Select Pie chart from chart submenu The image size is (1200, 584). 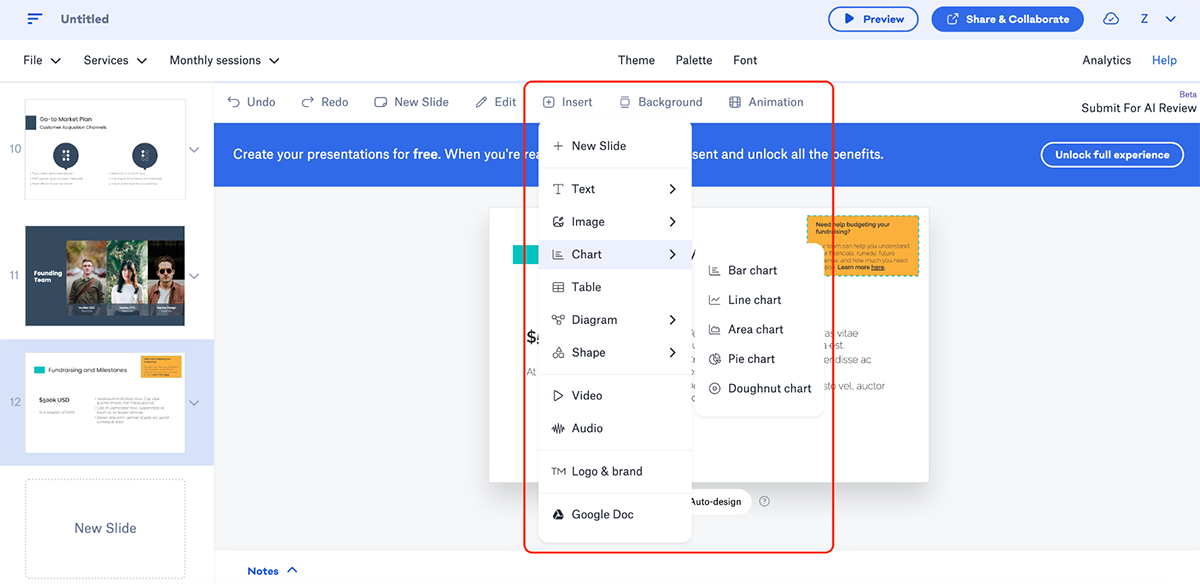coord(751,359)
